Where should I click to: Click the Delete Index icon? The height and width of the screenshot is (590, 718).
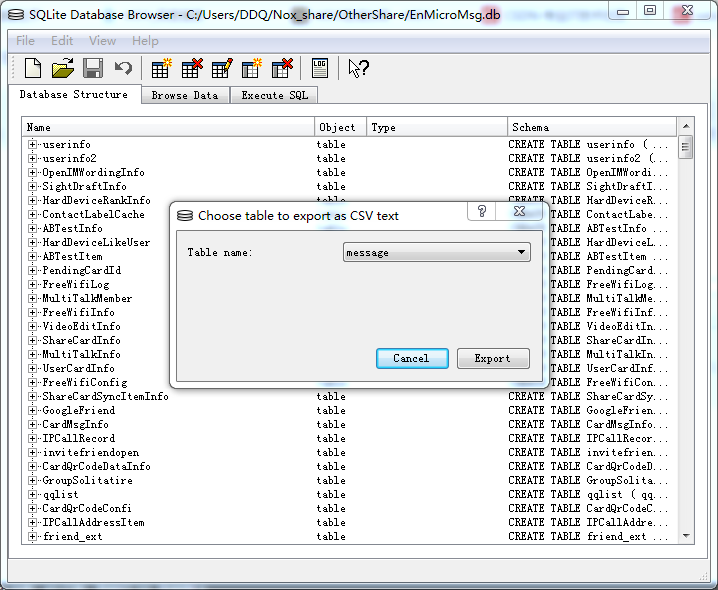(x=282, y=68)
